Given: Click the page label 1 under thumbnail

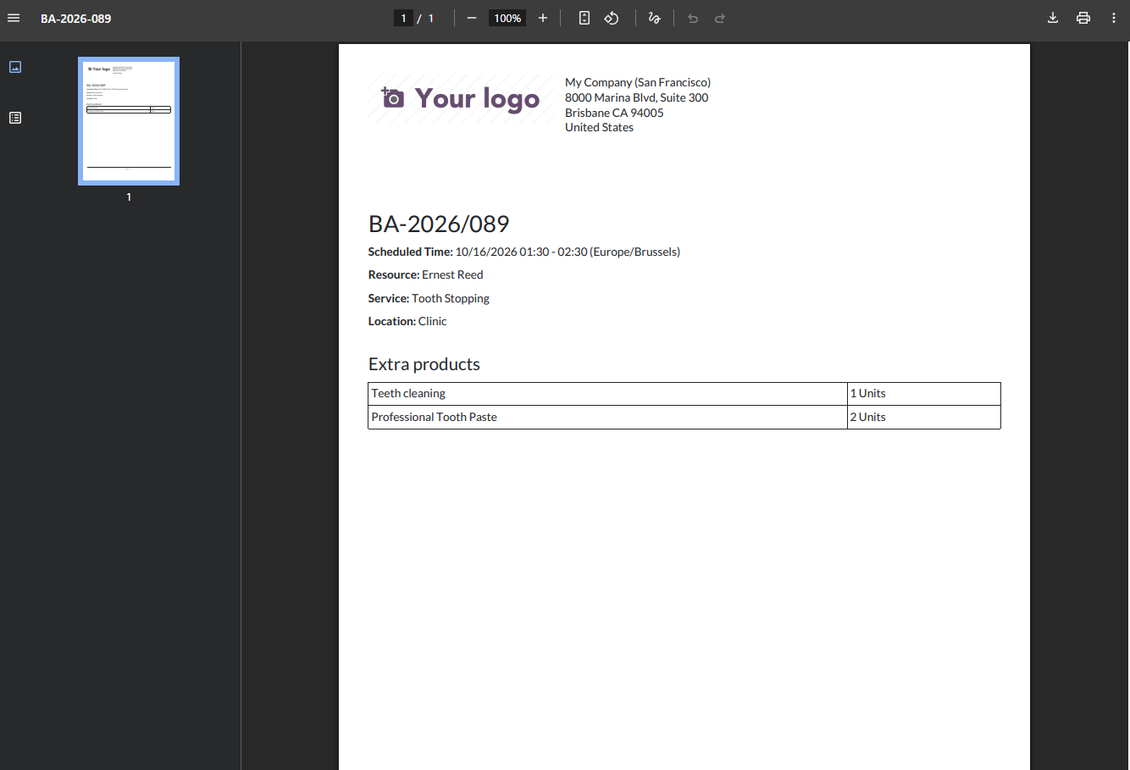Looking at the screenshot, I should click(x=129, y=197).
